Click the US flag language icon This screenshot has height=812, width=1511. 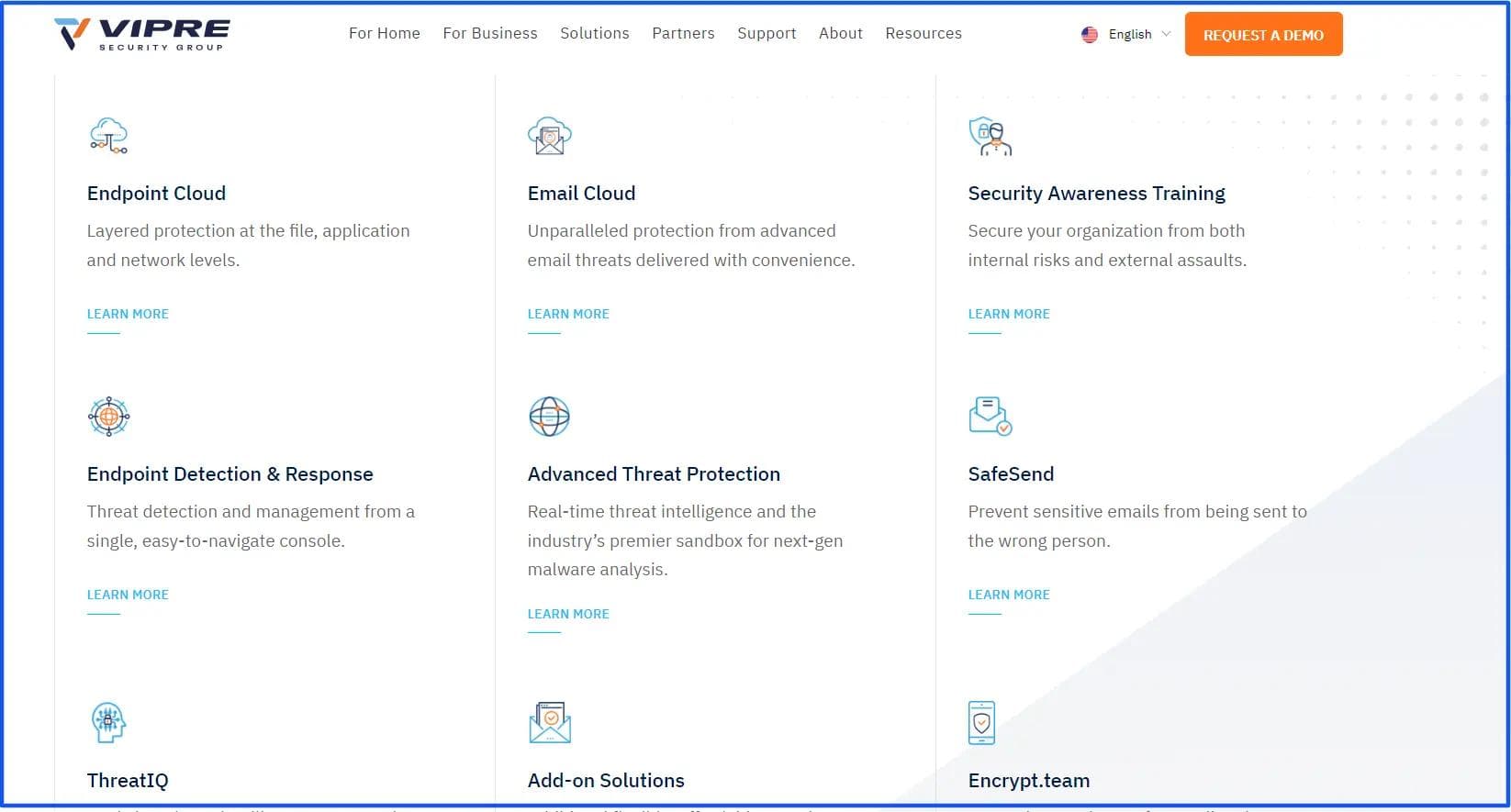pos(1090,35)
